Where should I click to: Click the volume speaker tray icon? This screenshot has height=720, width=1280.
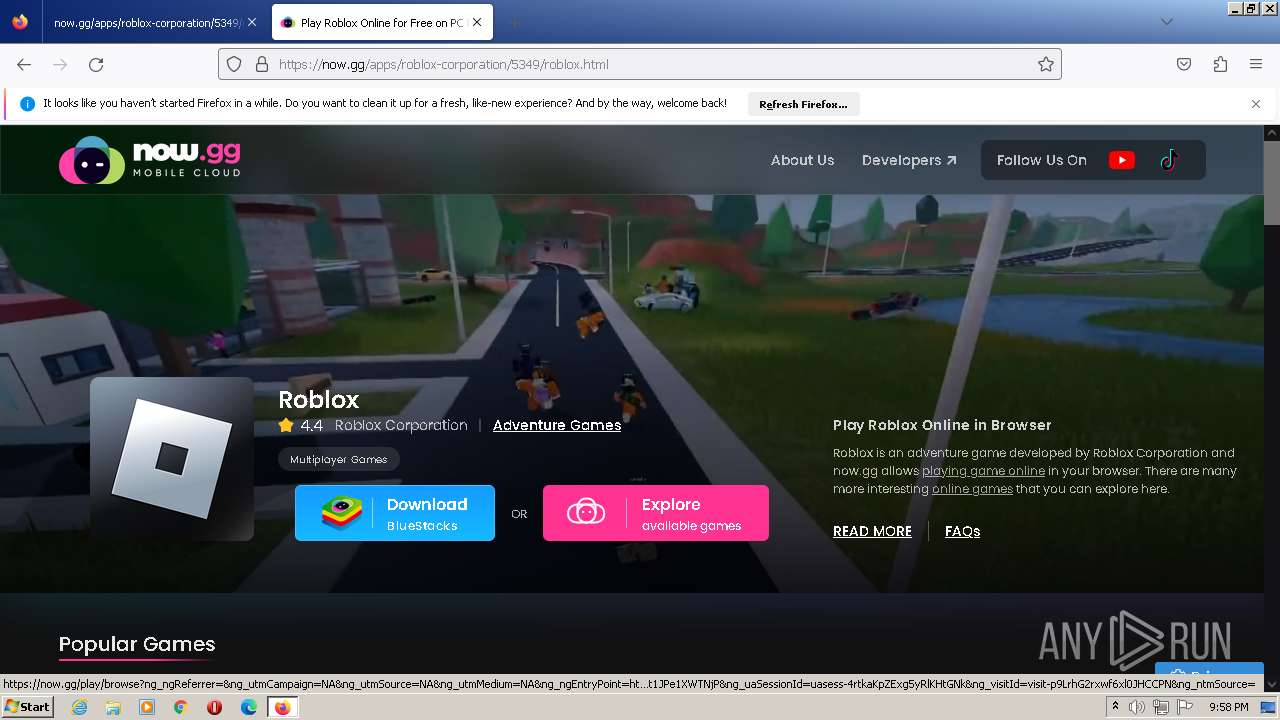(x=1137, y=707)
